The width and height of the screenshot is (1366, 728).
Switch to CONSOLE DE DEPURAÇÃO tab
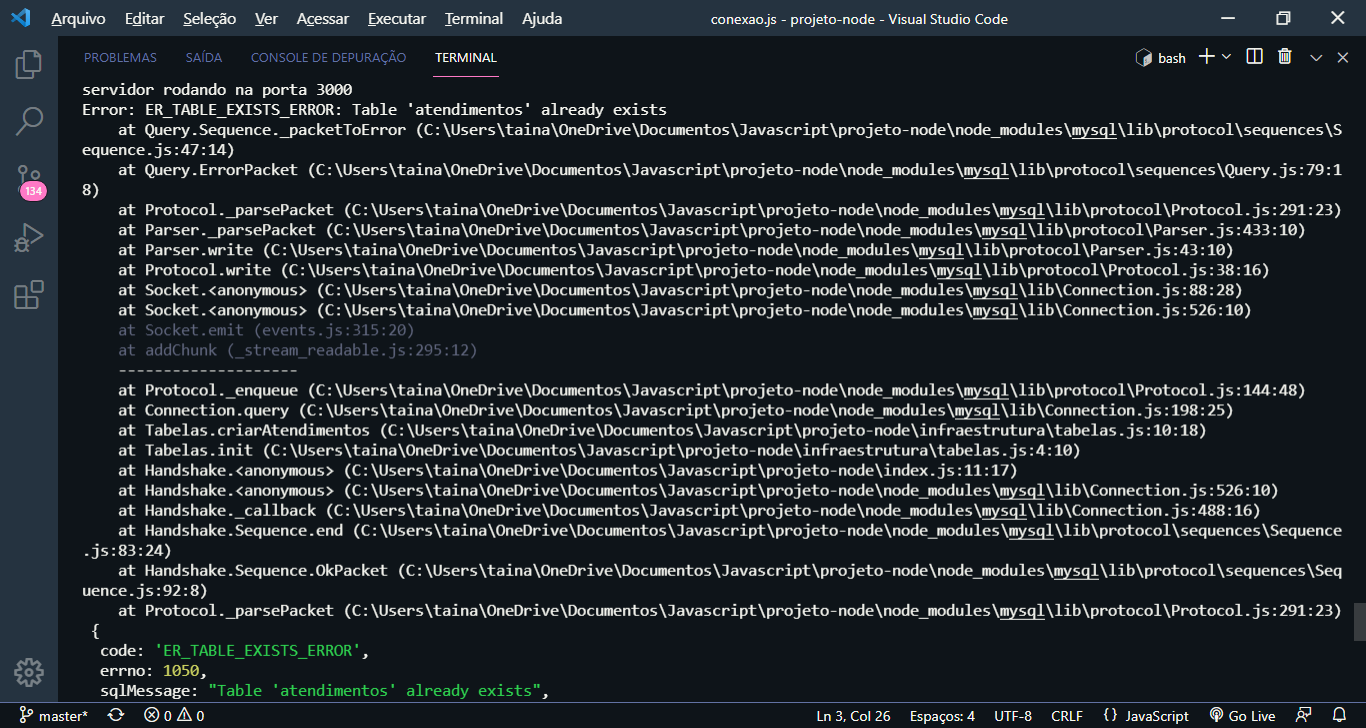click(x=328, y=58)
